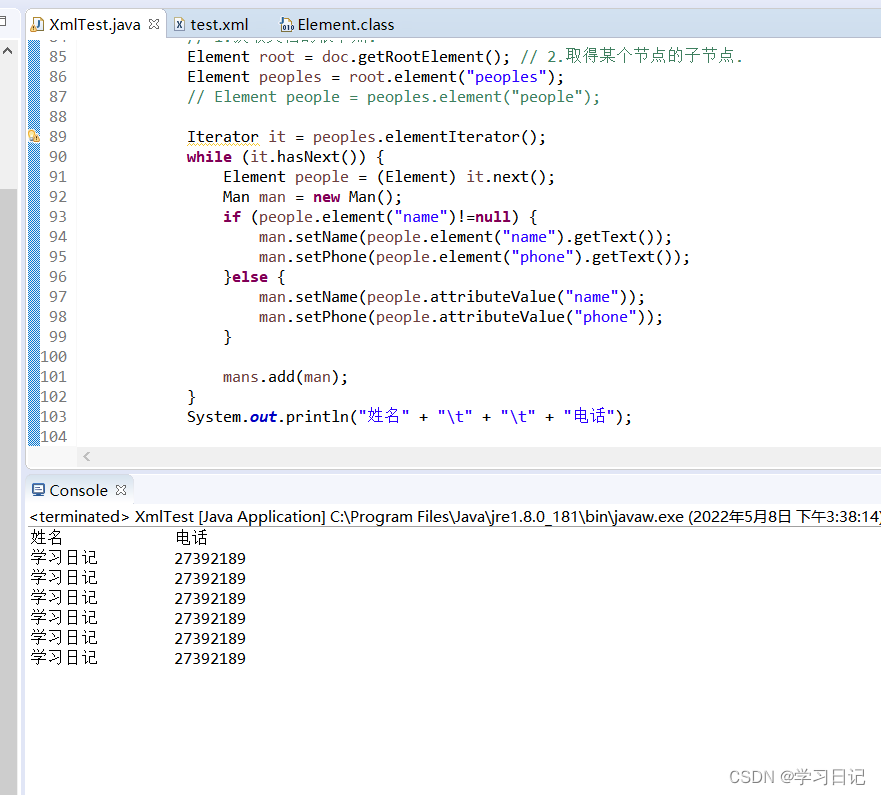This screenshot has width=881, height=795.
Task: Select the Console view tab
Action: pyautogui.click(x=78, y=490)
